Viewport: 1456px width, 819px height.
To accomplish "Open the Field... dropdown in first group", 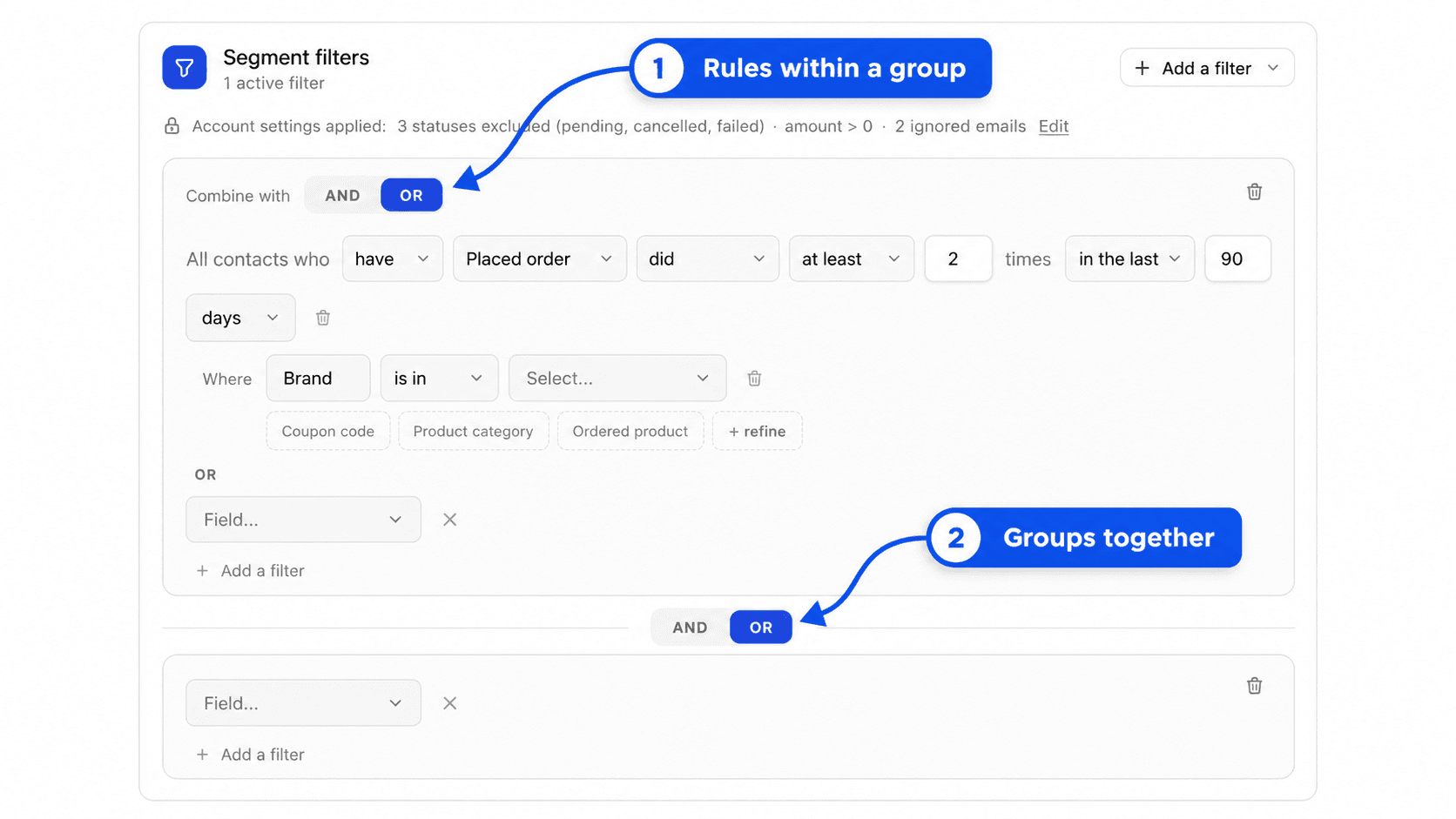I will [x=303, y=520].
